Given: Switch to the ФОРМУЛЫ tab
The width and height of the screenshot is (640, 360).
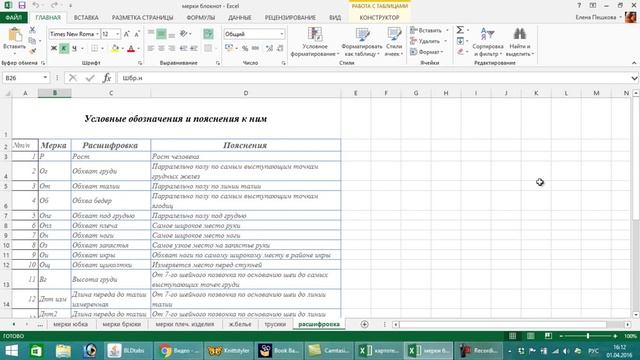Looking at the screenshot, I should point(200,18).
